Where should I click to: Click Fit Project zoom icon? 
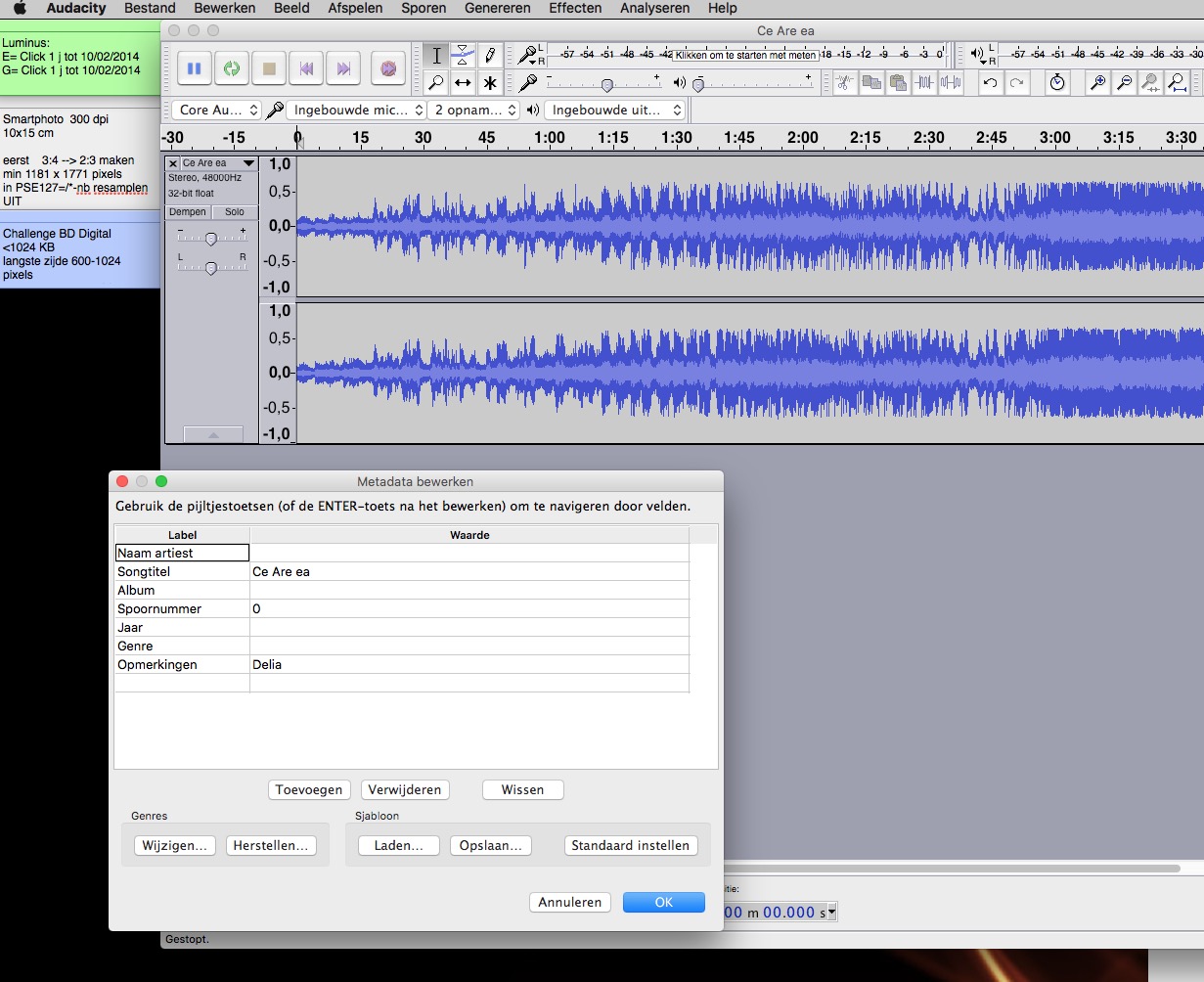[1178, 83]
